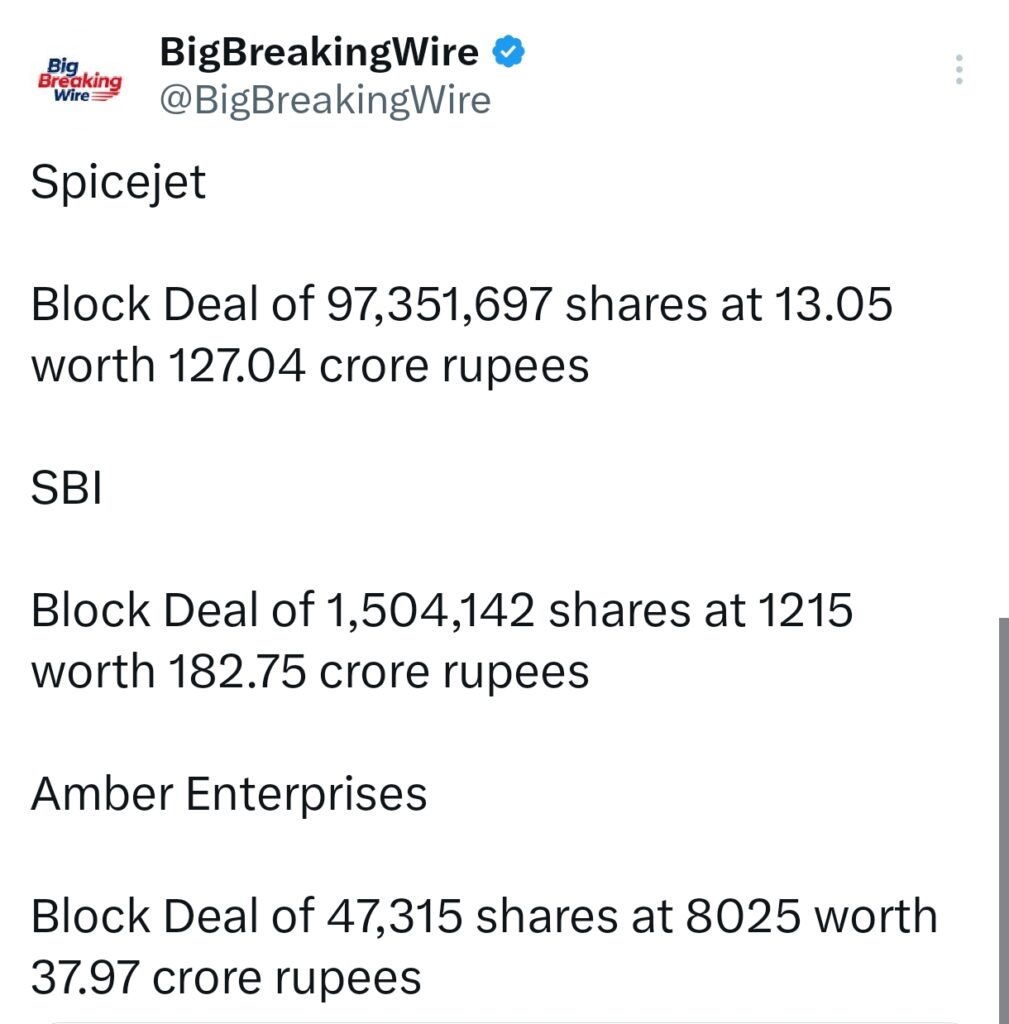The width and height of the screenshot is (1009, 1024).
Task: Open the three-dot tweet options menu
Action: [958, 69]
